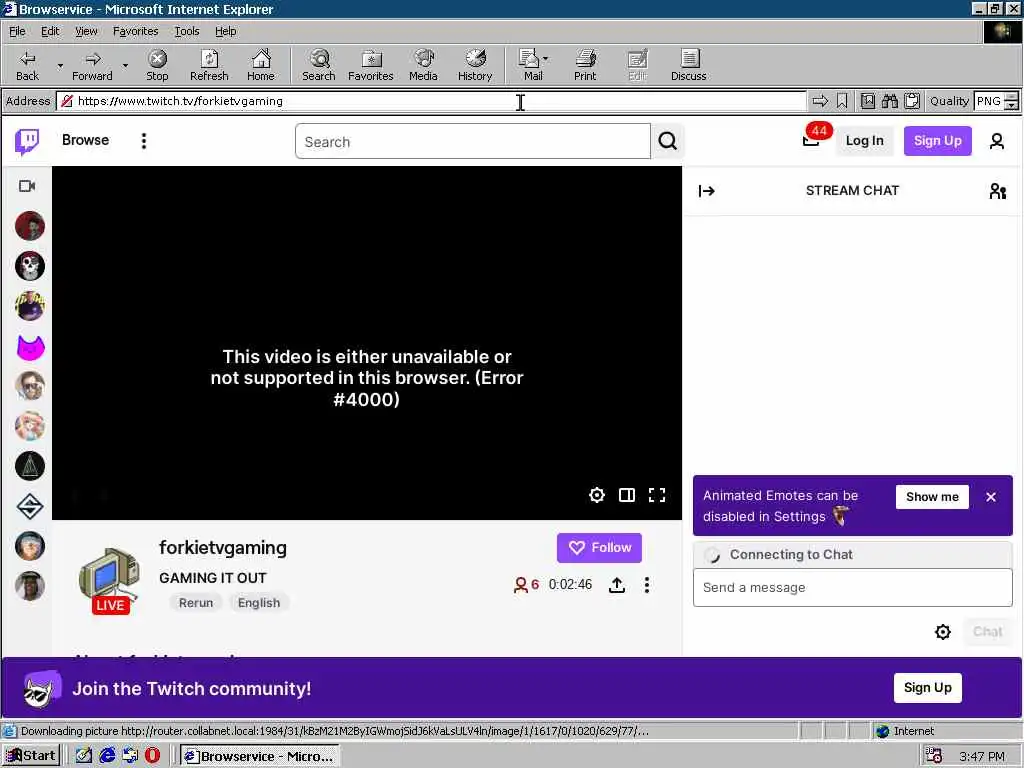Open the skull channel avatar in sidebar

coord(30,266)
